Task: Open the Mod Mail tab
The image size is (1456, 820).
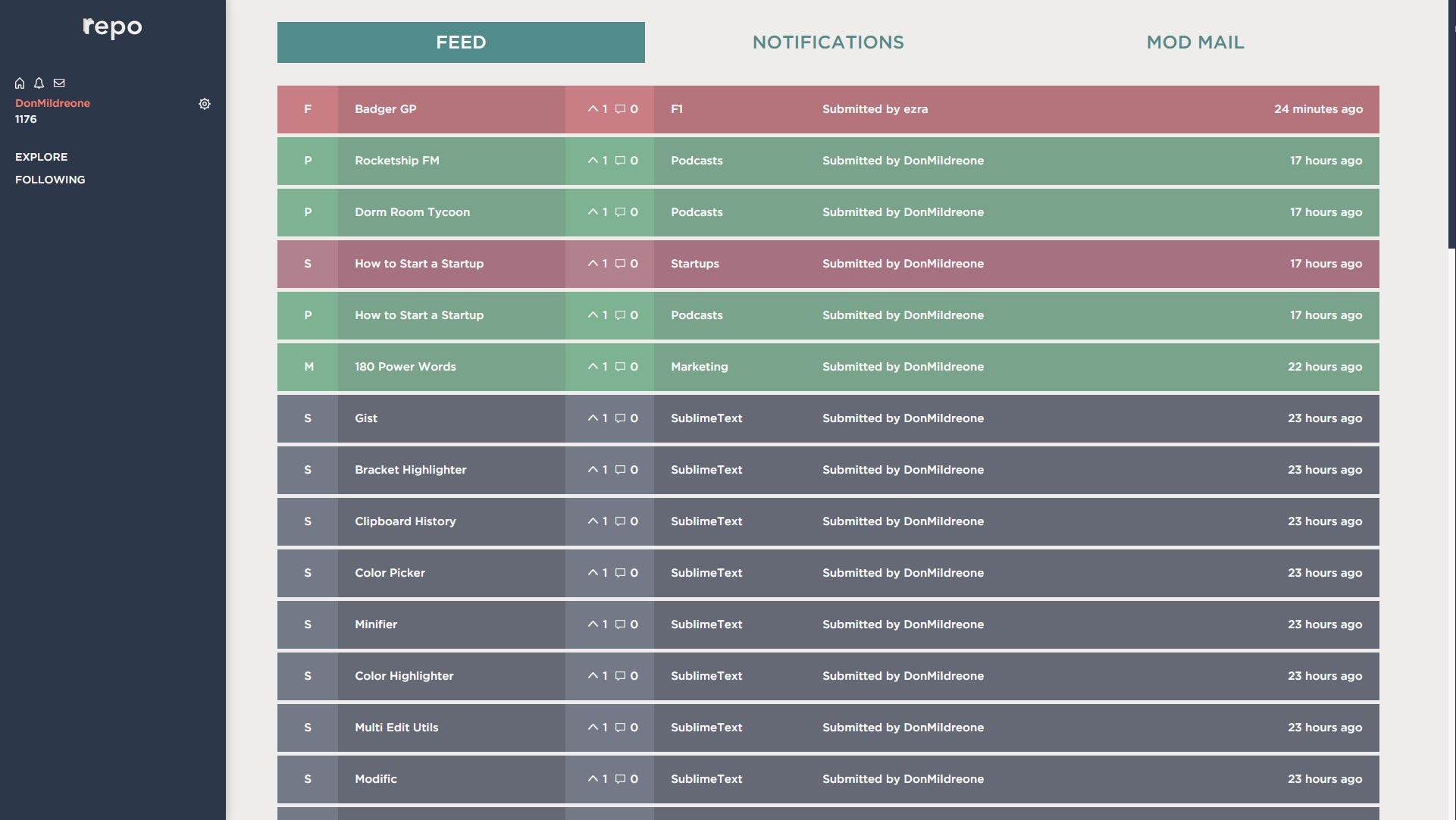Action: point(1195,42)
